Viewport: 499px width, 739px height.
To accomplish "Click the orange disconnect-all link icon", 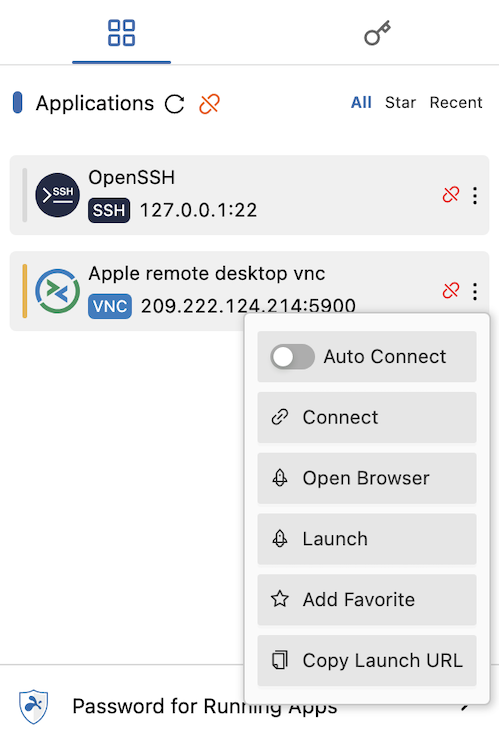I will (x=209, y=104).
